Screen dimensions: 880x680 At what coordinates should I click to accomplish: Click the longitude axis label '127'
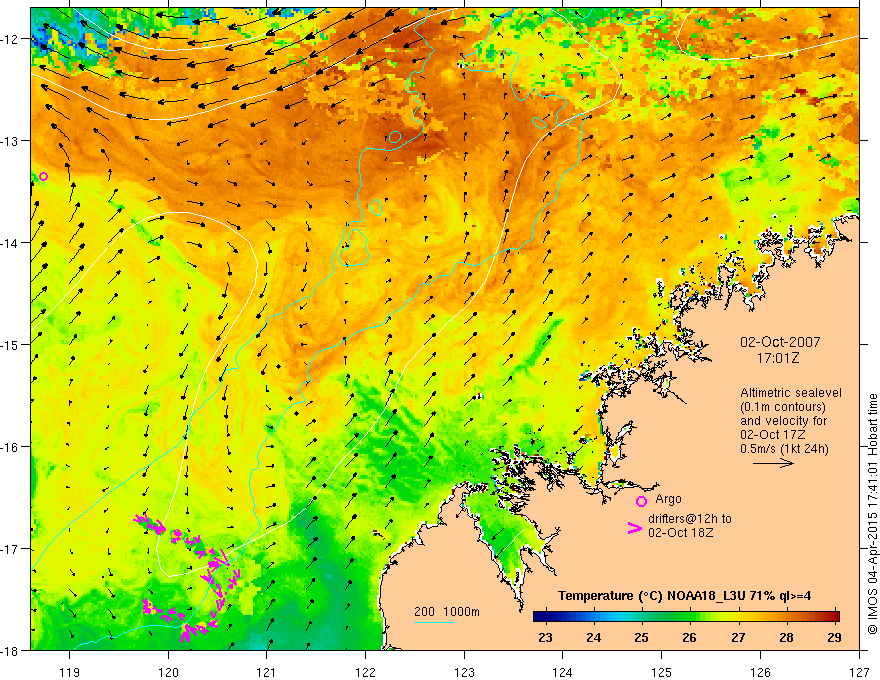[x=859, y=672]
